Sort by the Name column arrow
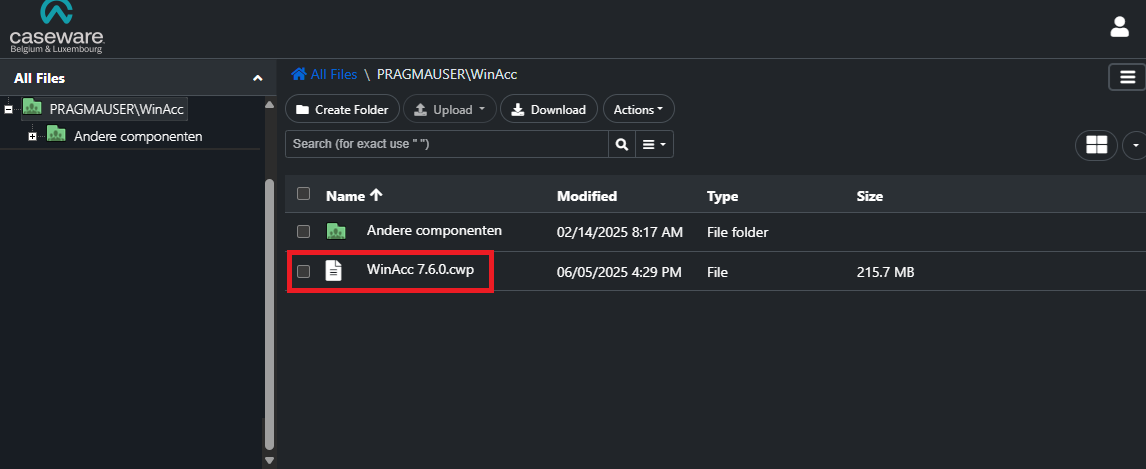1146x469 pixels. tap(376, 195)
